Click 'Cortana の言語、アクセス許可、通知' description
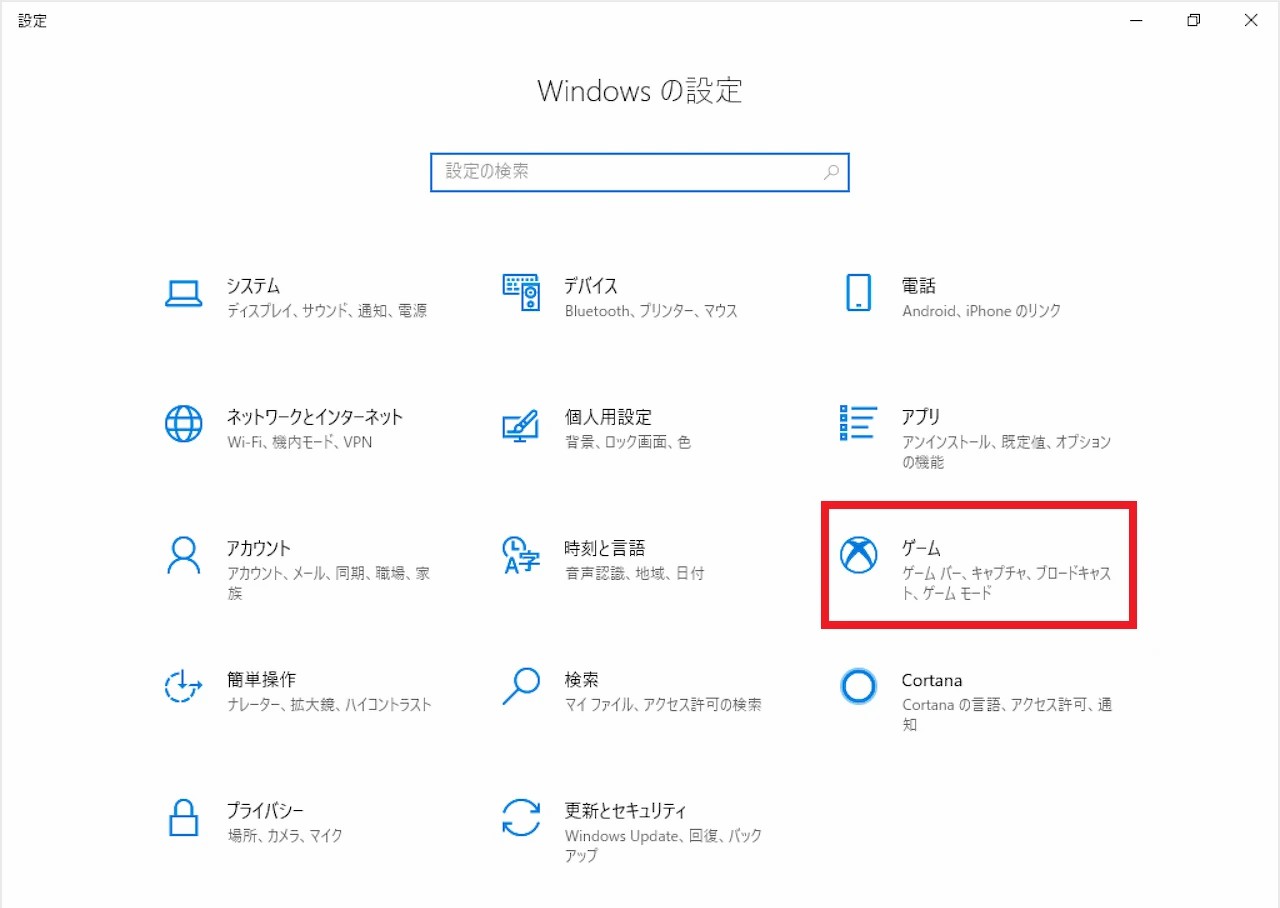1280x908 pixels. click(1007, 714)
